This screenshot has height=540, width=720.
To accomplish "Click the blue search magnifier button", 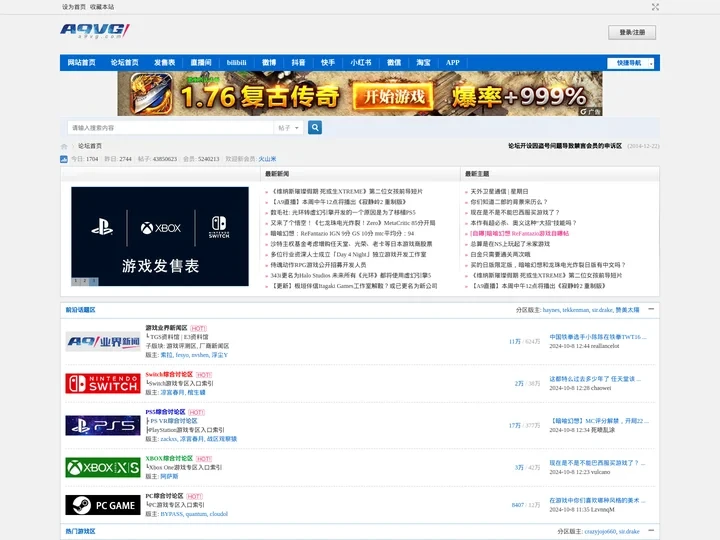I will (x=315, y=127).
